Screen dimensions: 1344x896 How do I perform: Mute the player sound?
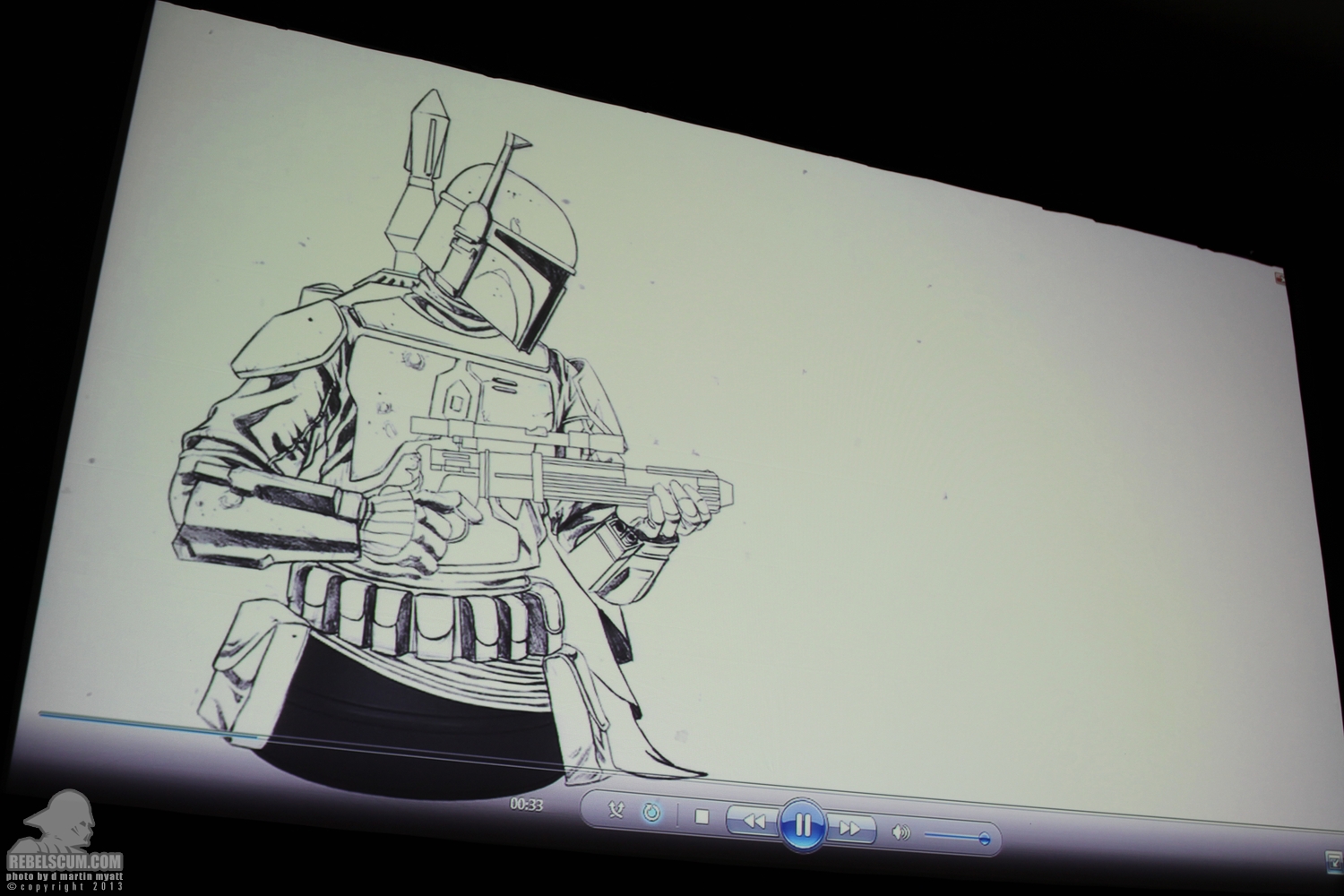click(x=901, y=833)
